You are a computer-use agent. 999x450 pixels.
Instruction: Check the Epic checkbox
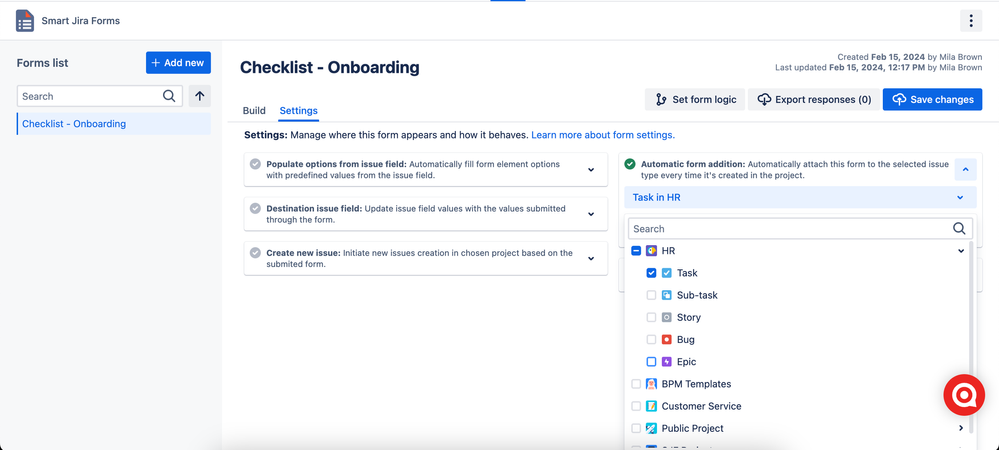coord(651,361)
